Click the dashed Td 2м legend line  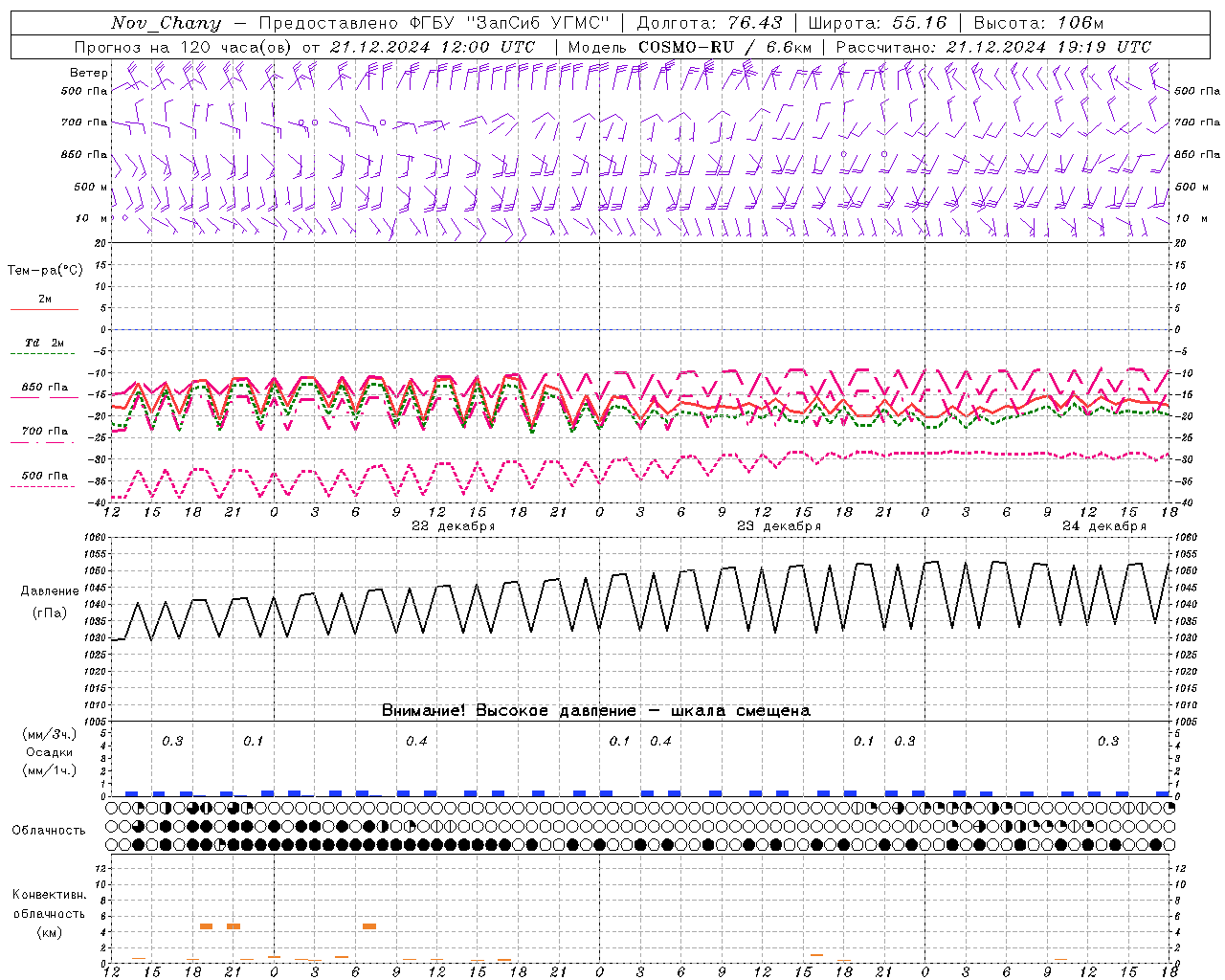click(x=44, y=354)
